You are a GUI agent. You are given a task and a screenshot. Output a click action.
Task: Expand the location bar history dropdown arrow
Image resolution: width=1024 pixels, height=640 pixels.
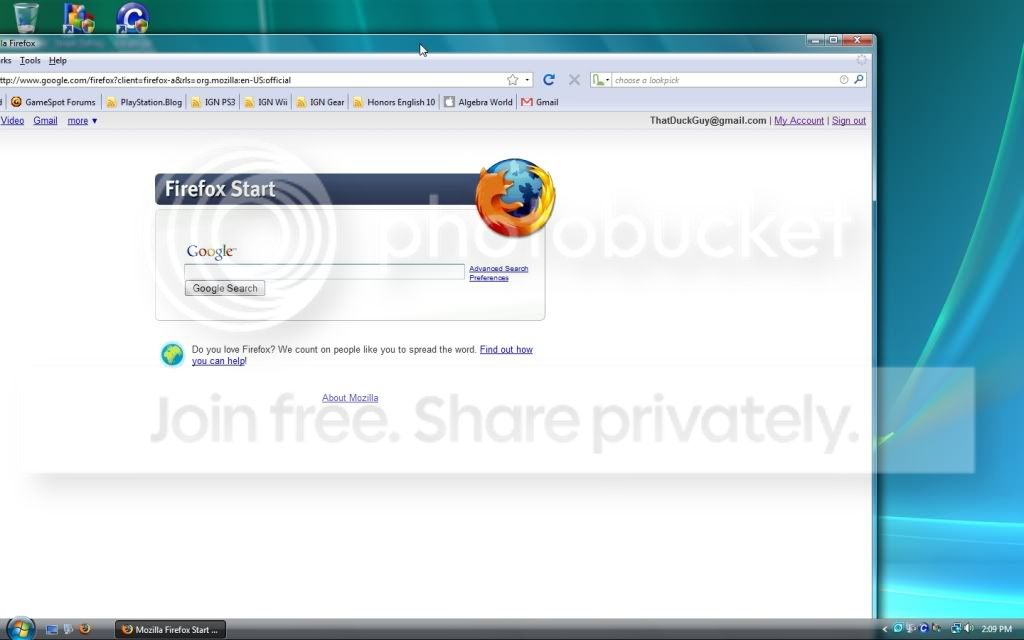click(527, 80)
